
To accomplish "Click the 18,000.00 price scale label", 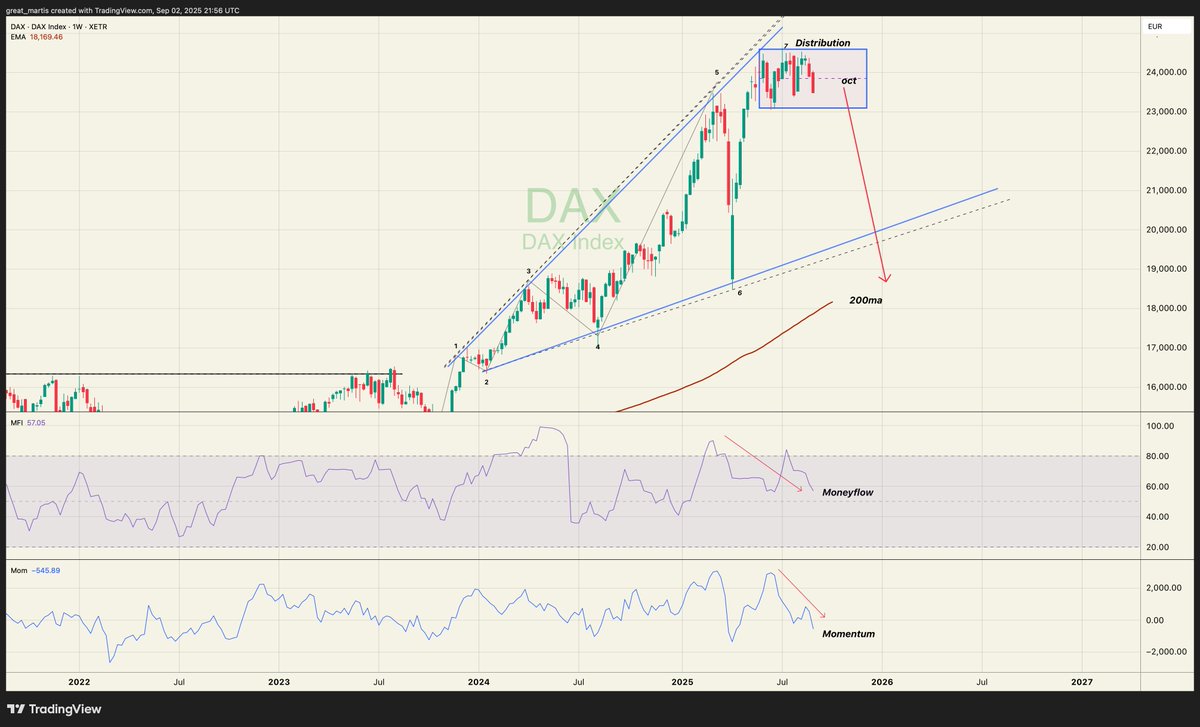I will pos(1165,308).
